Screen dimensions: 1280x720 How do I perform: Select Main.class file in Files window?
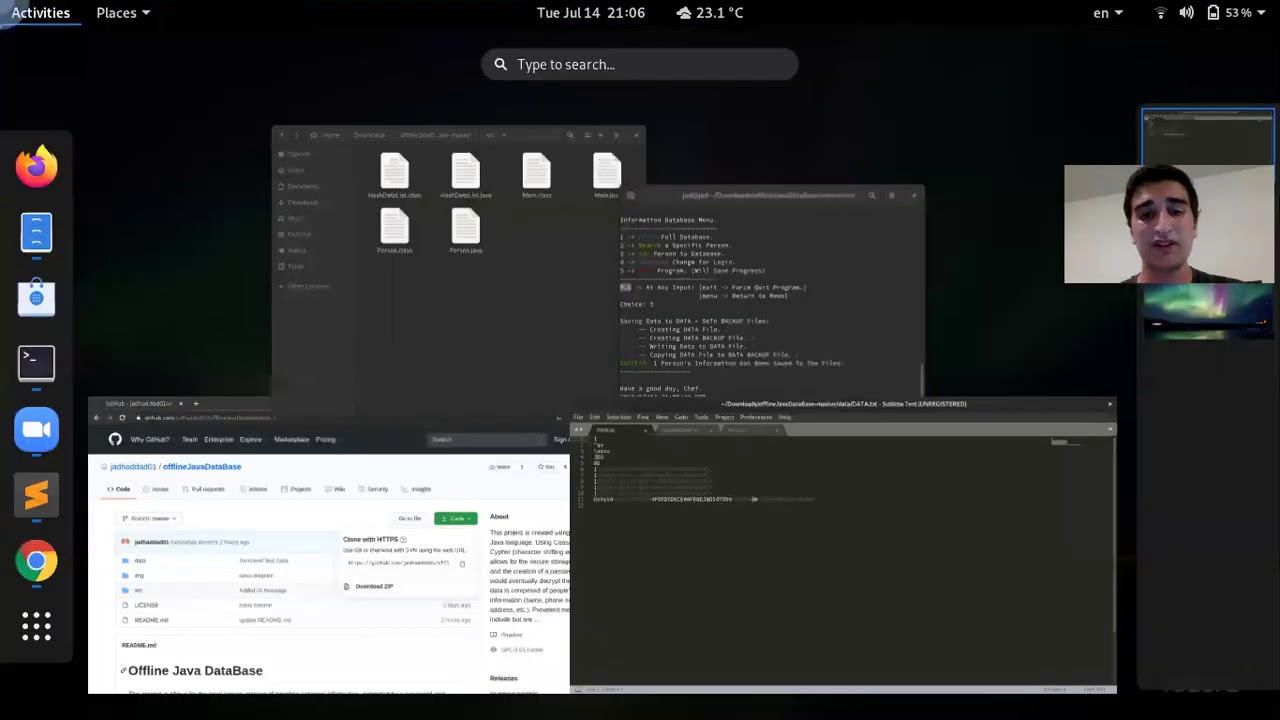pos(537,176)
